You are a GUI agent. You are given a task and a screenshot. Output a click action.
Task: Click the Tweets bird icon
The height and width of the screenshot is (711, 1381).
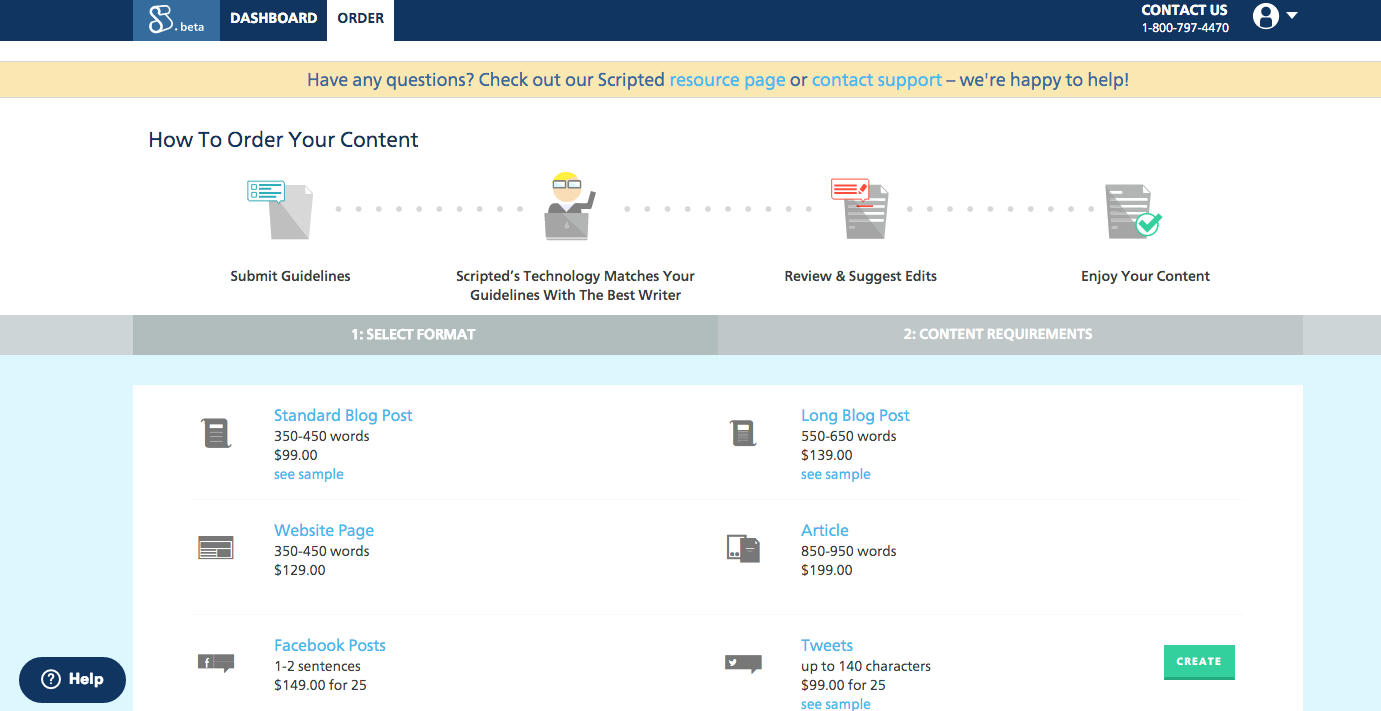click(743, 663)
